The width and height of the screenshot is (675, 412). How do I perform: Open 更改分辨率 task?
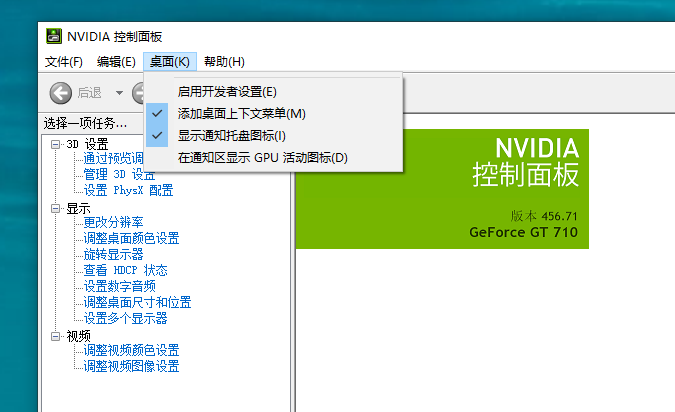pos(113,223)
